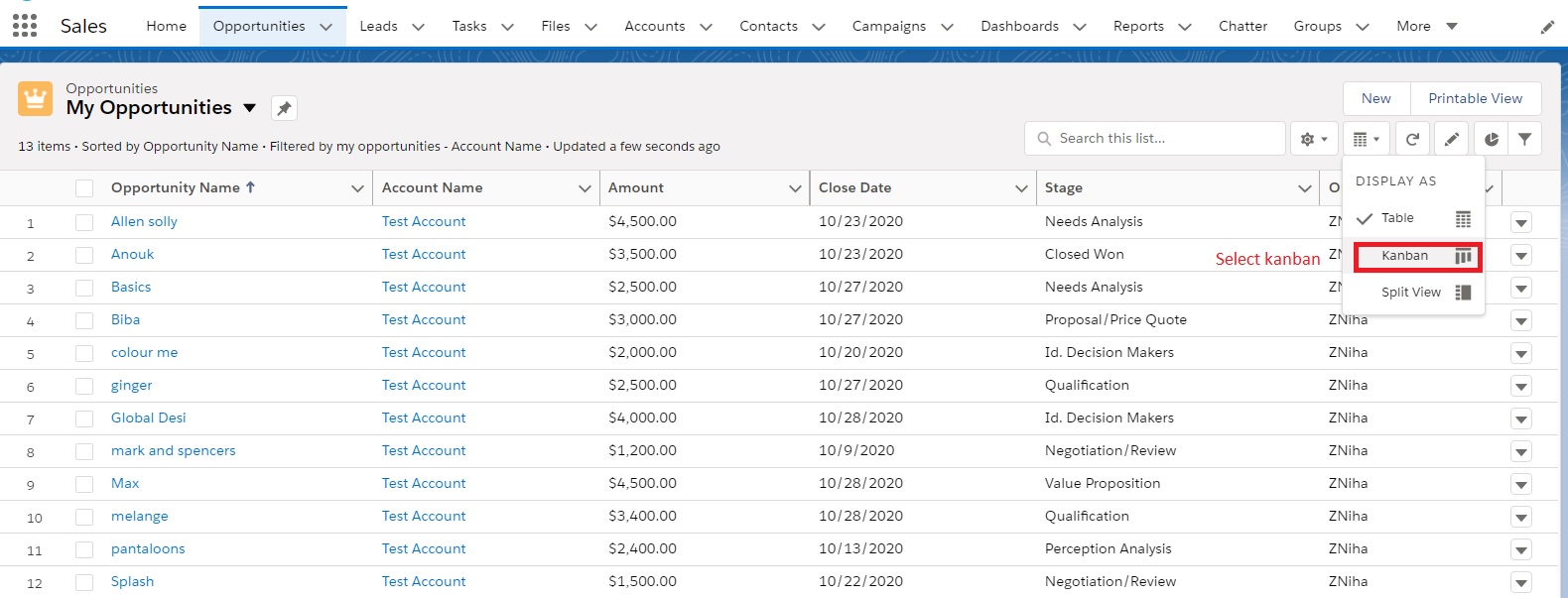Screen dimensions: 1568x598
Task: Open the filters funnel icon
Action: pyautogui.click(x=1524, y=139)
